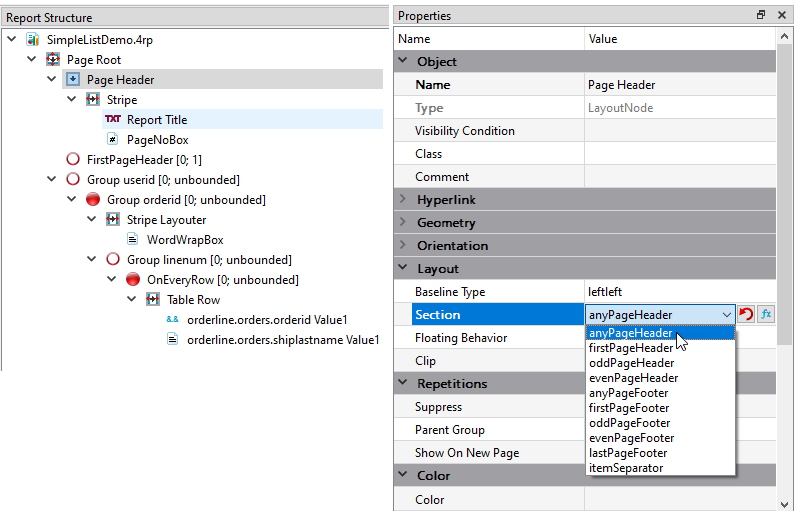Choose firstPageFooter from the Section list
Image resolution: width=794 pixels, height=511 pixels.
coord(660,408)
